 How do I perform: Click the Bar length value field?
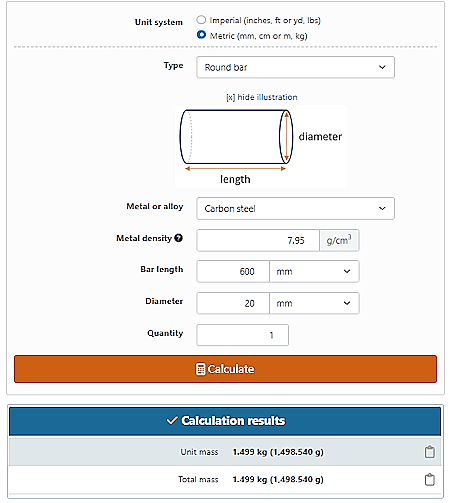[233, 271]
